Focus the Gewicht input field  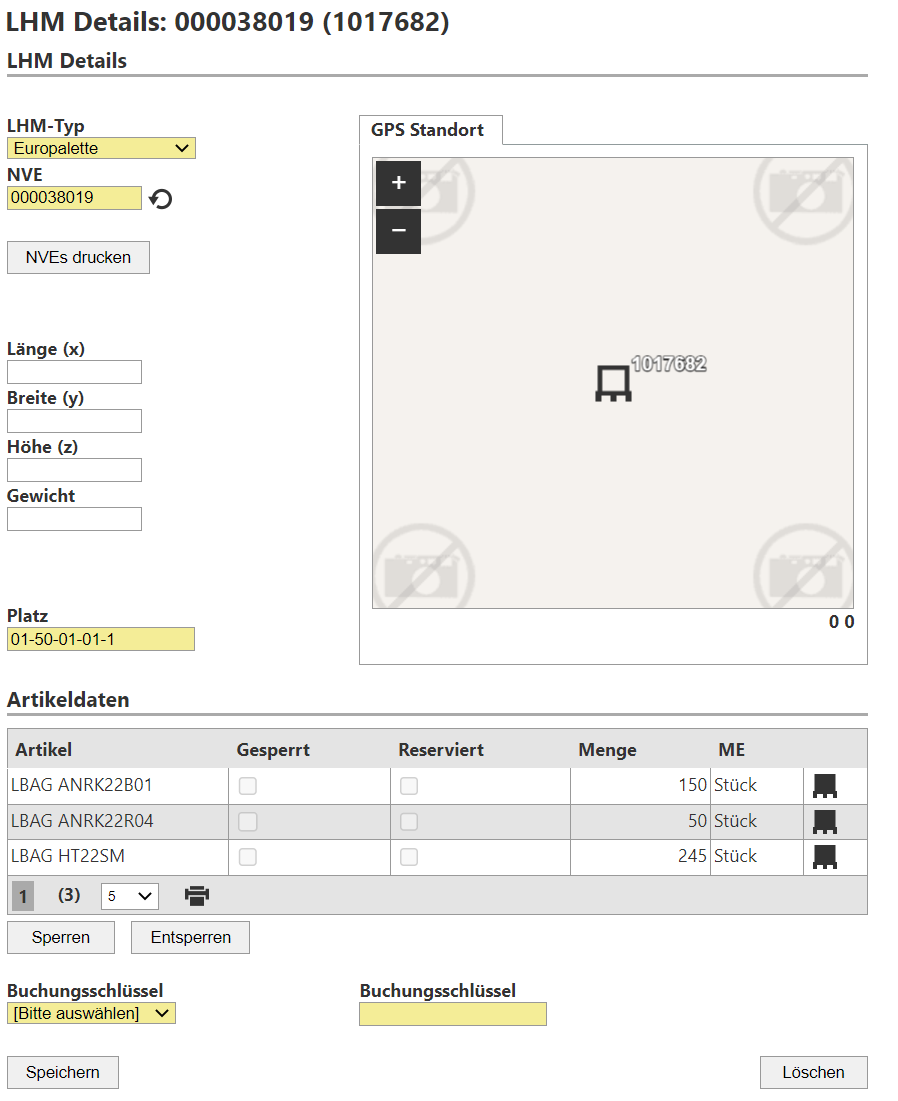pyautogui.click(x=74, y=519)
